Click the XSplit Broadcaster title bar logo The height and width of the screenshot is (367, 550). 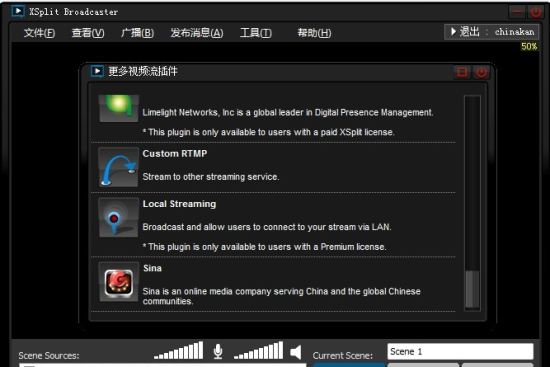click(18, 11)
